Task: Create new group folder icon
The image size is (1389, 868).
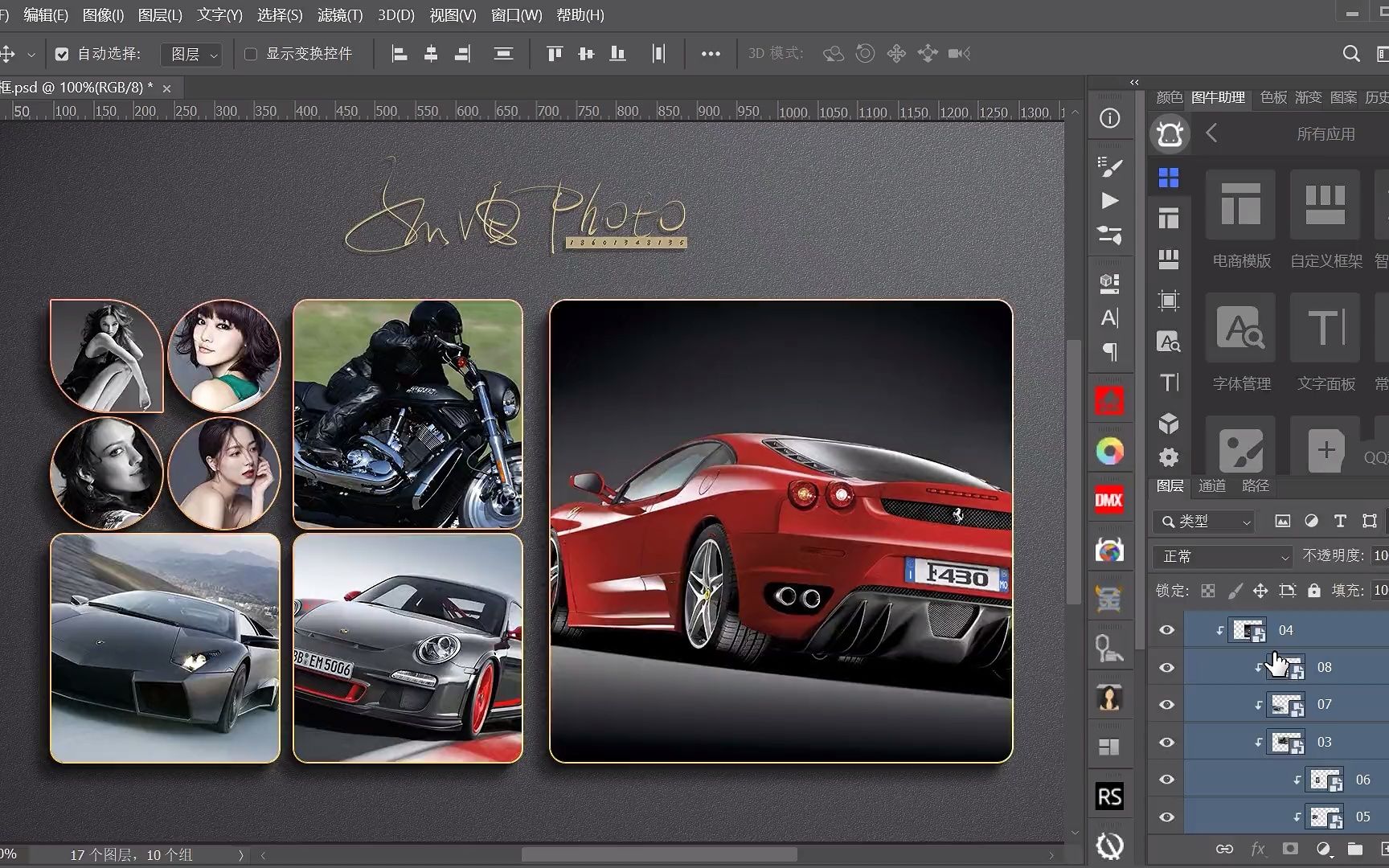Action: click(1355, 849)
